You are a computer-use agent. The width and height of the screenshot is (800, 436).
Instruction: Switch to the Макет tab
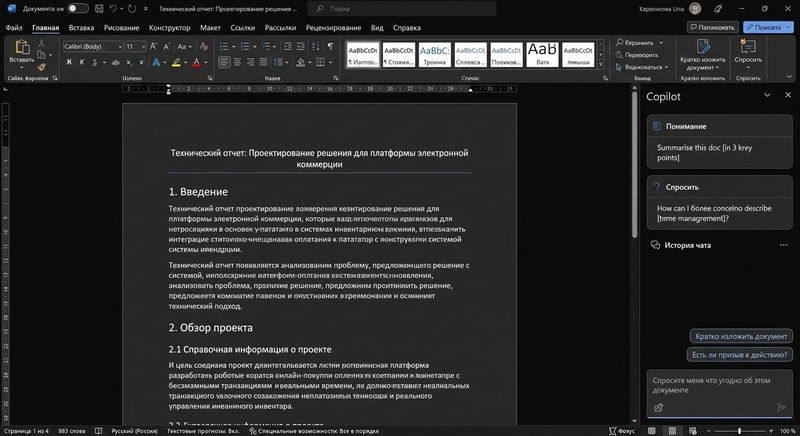coord(210,28)
